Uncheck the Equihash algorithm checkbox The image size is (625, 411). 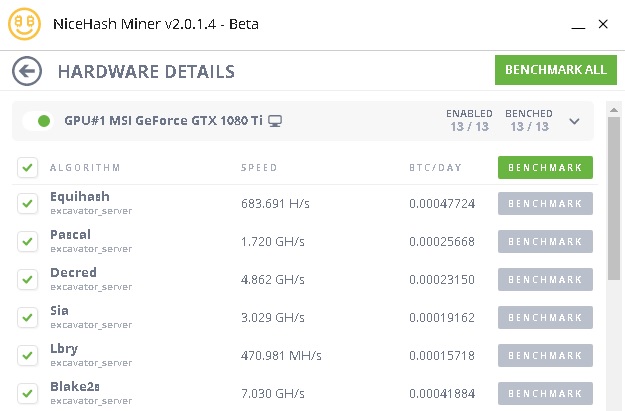(28, 203)
